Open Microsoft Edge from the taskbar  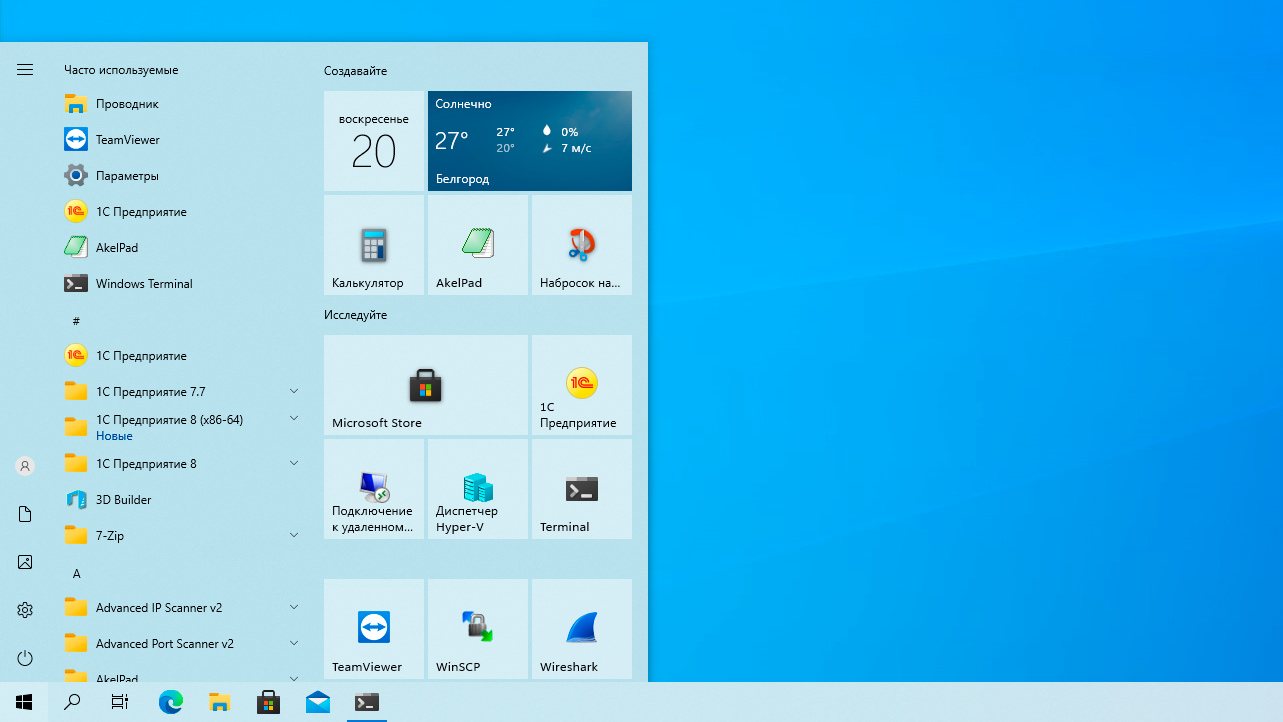click(171, 702)
